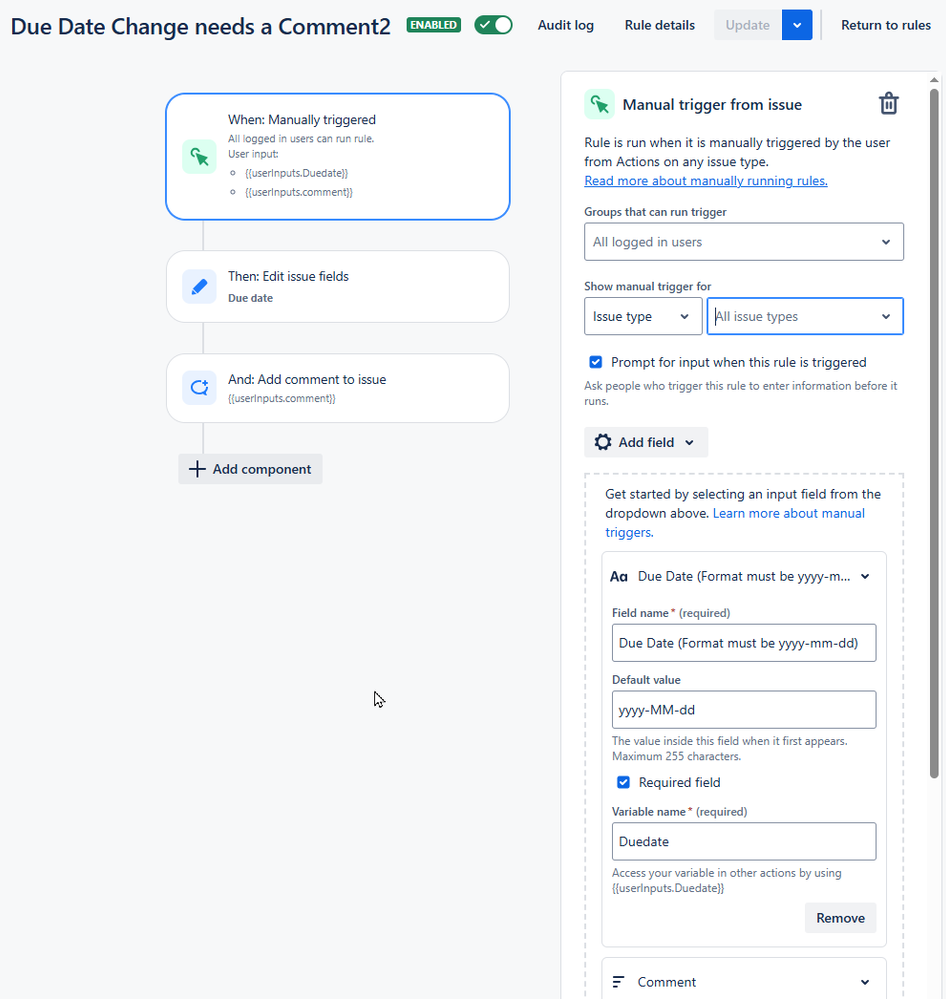This screenshot has width=946, height=999.
Task: Click the green cursor icon in Manually triggered card
Action: pyautogui.click(x=199, y=157)
